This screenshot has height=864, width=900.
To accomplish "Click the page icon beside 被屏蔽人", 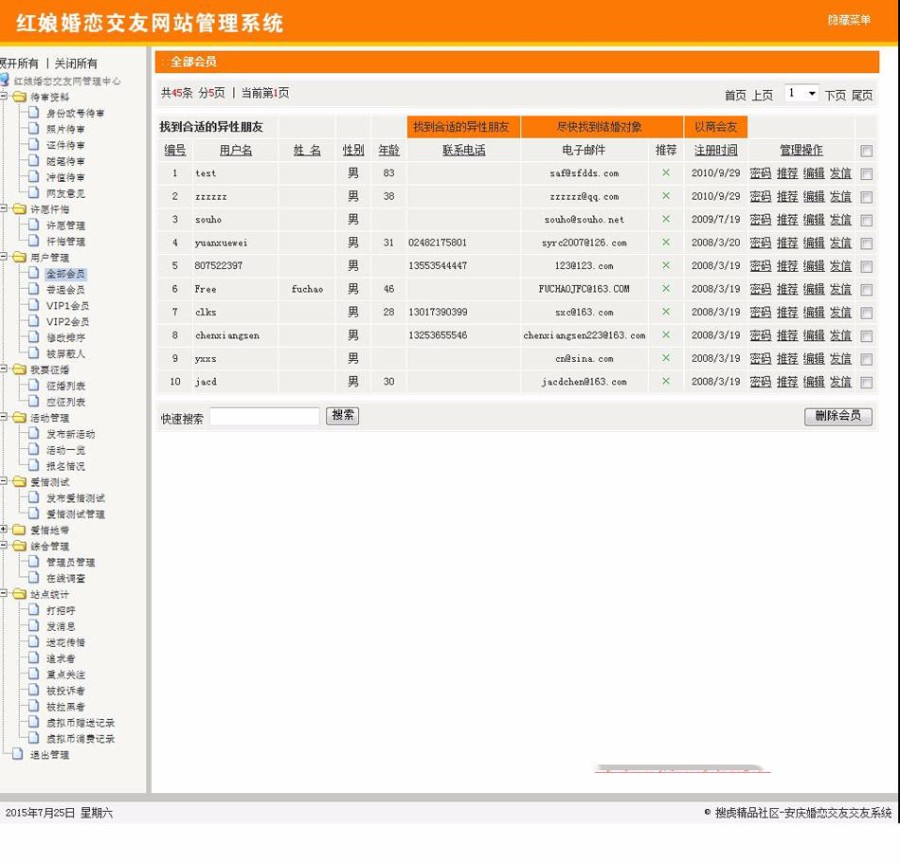I will 34,354.
